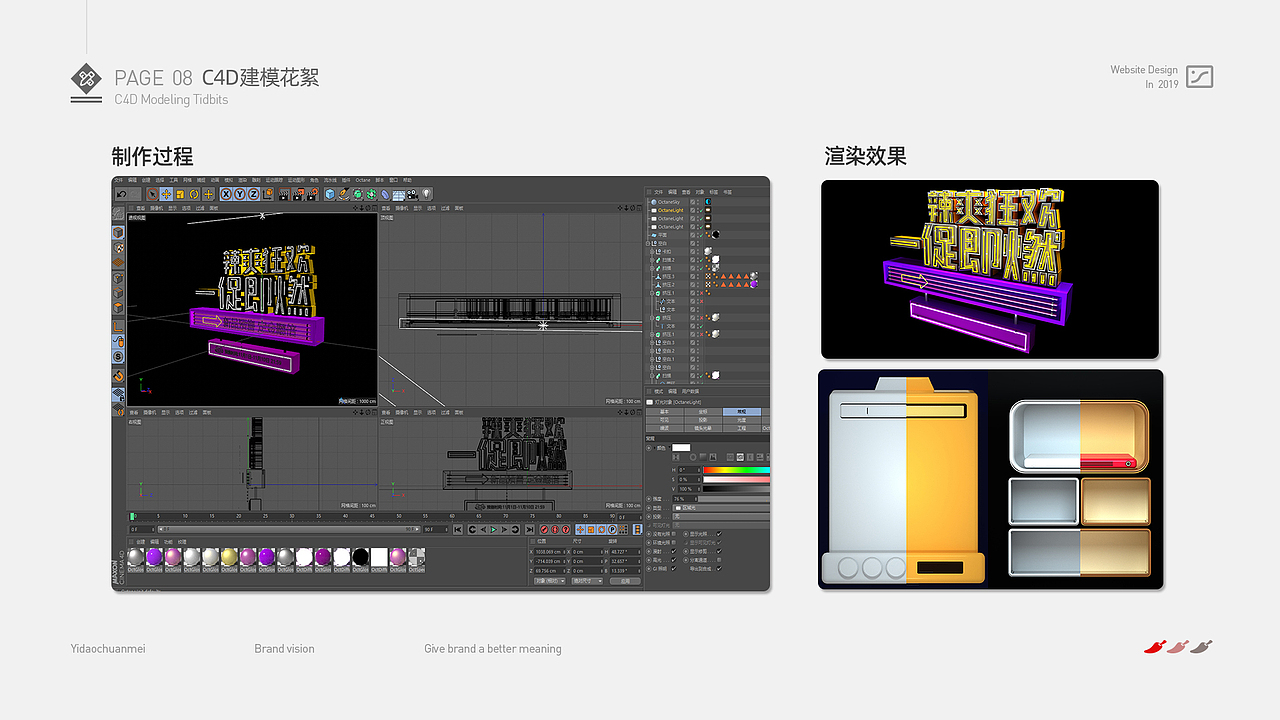Expand the 空白.3 object group
Image resolution: width=1280 pixels, height=720 pixels.
(x=652, y=343)
